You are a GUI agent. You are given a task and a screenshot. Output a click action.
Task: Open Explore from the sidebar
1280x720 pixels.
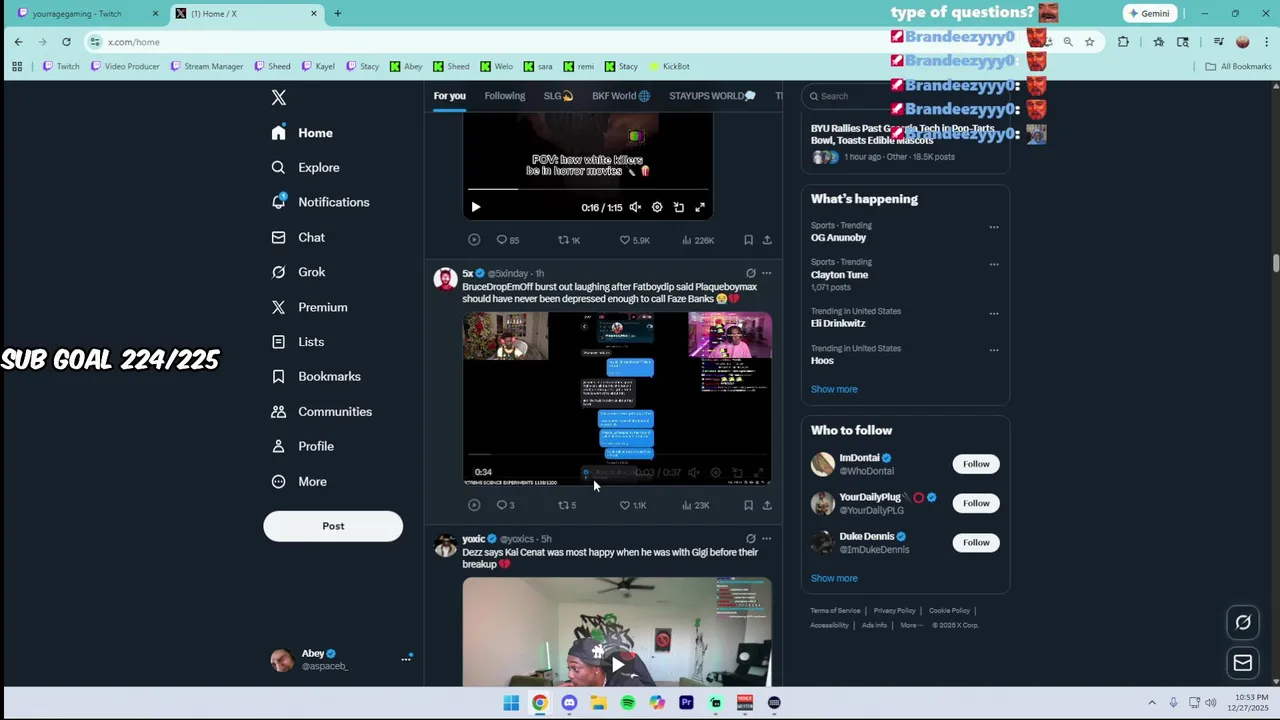(x=305, y=167)
